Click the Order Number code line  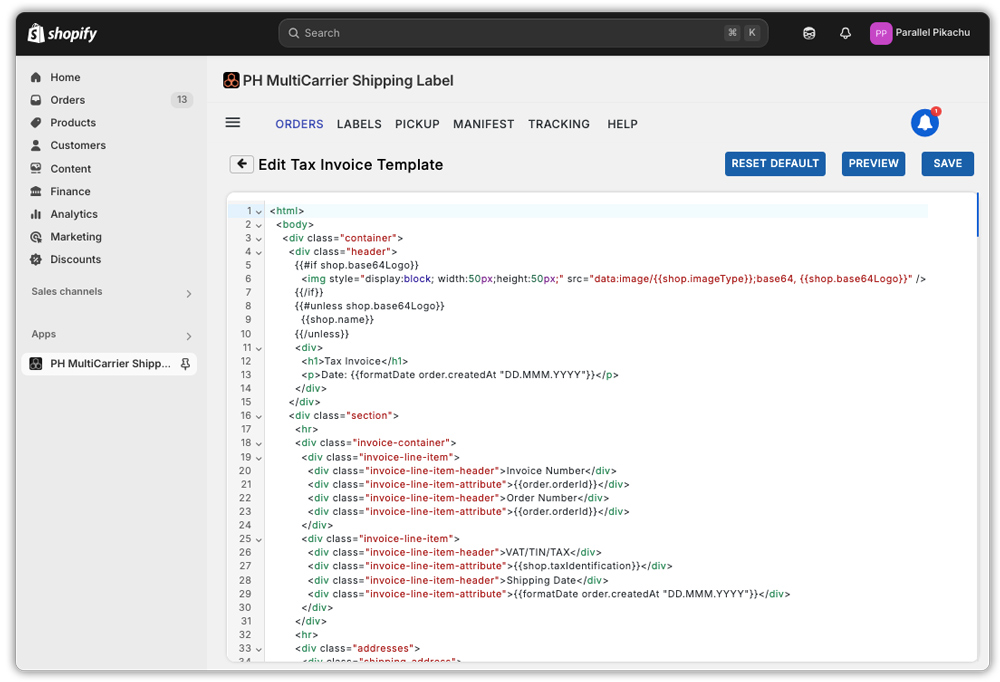459,498
